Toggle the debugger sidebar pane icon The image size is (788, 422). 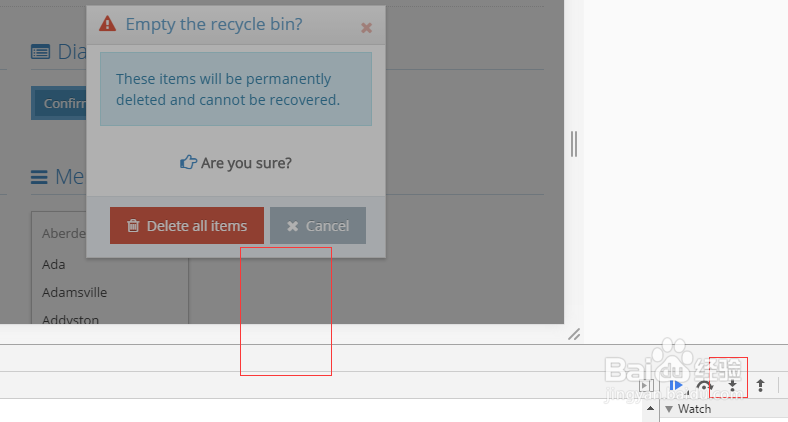[646, 385]
